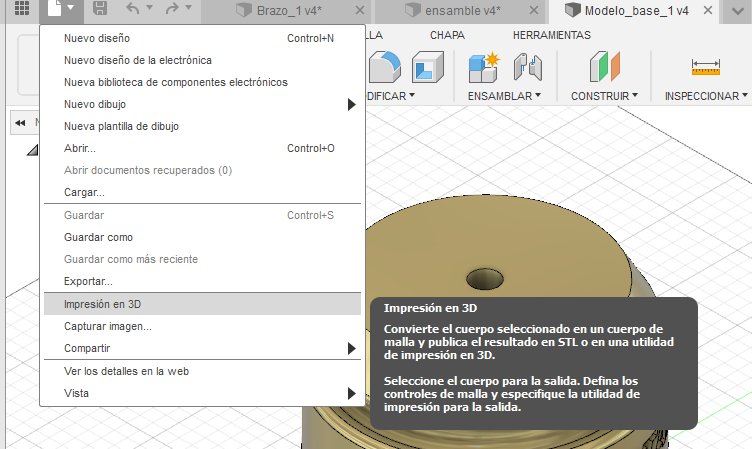Image resolution: width=752 pixels, height=449 pixels.
Task: Choose Nuevo diseño de la electrónica
Action: pos(202,60)
